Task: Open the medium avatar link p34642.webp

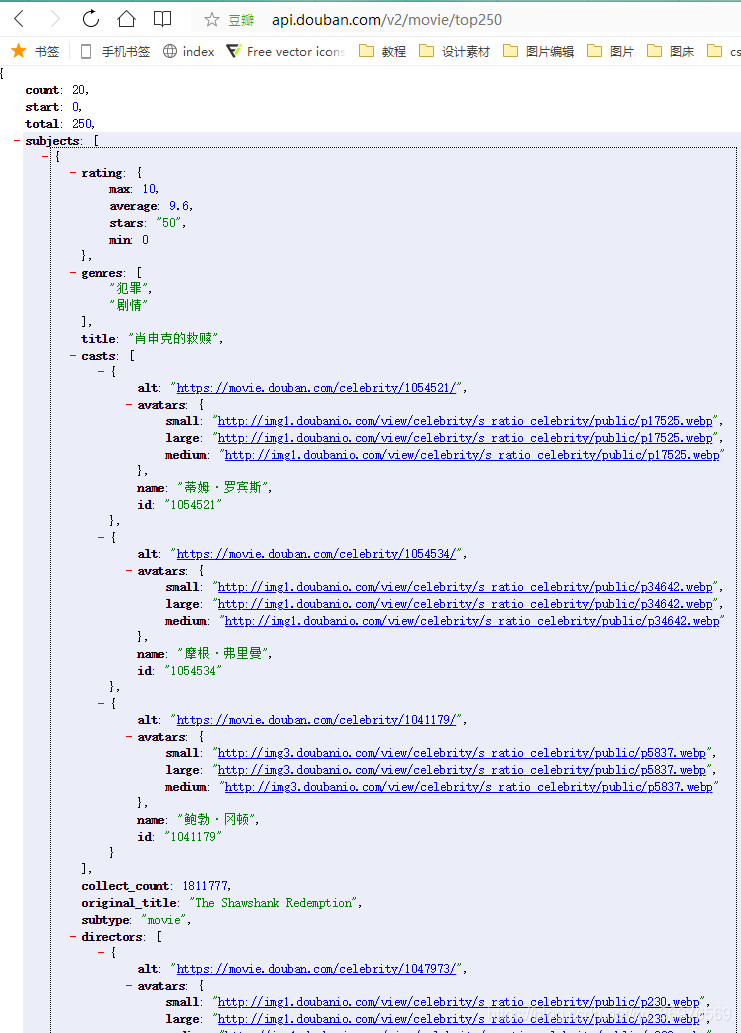Action: point(472,621)
